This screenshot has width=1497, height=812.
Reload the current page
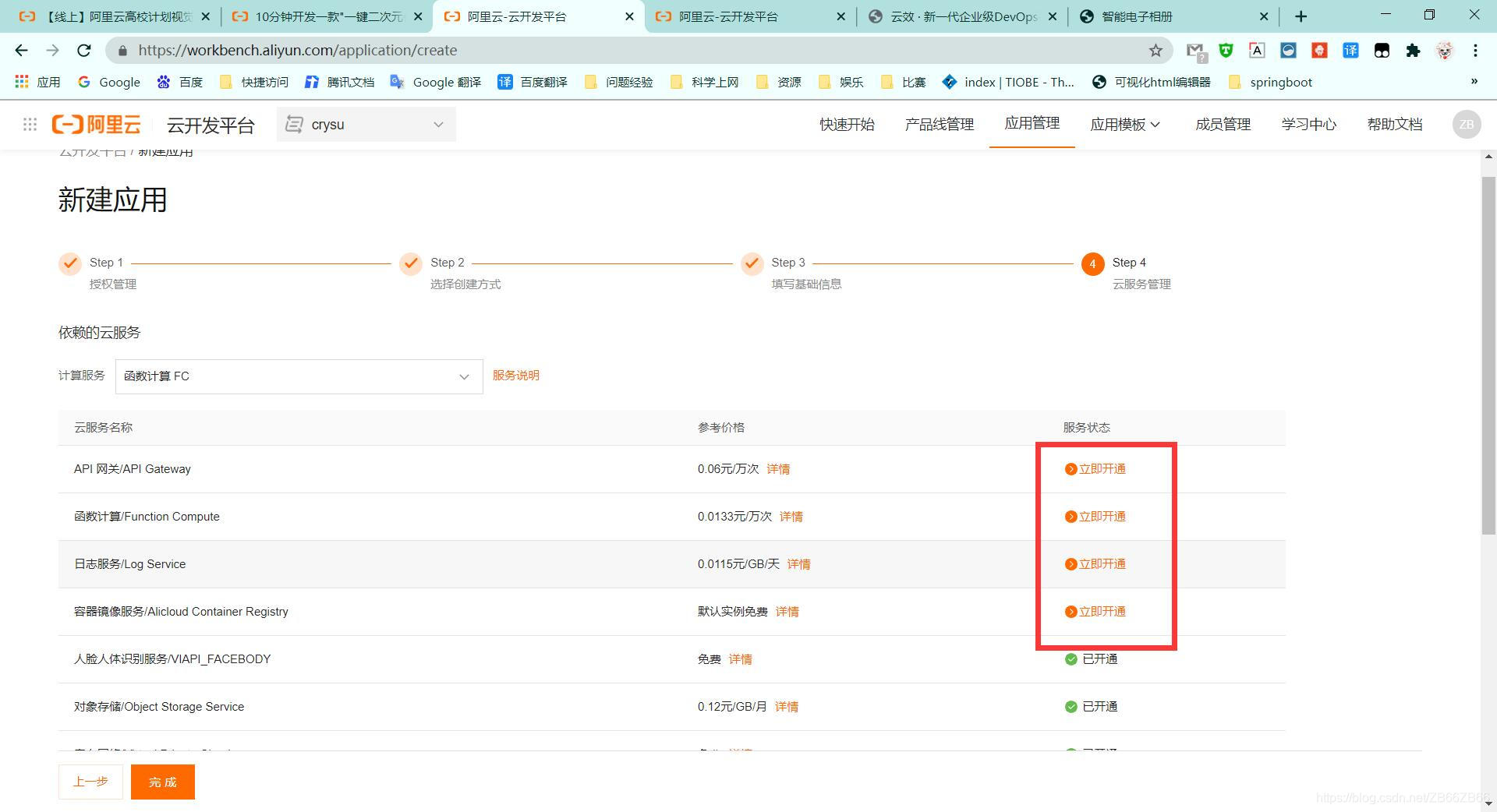pos(84,51)
